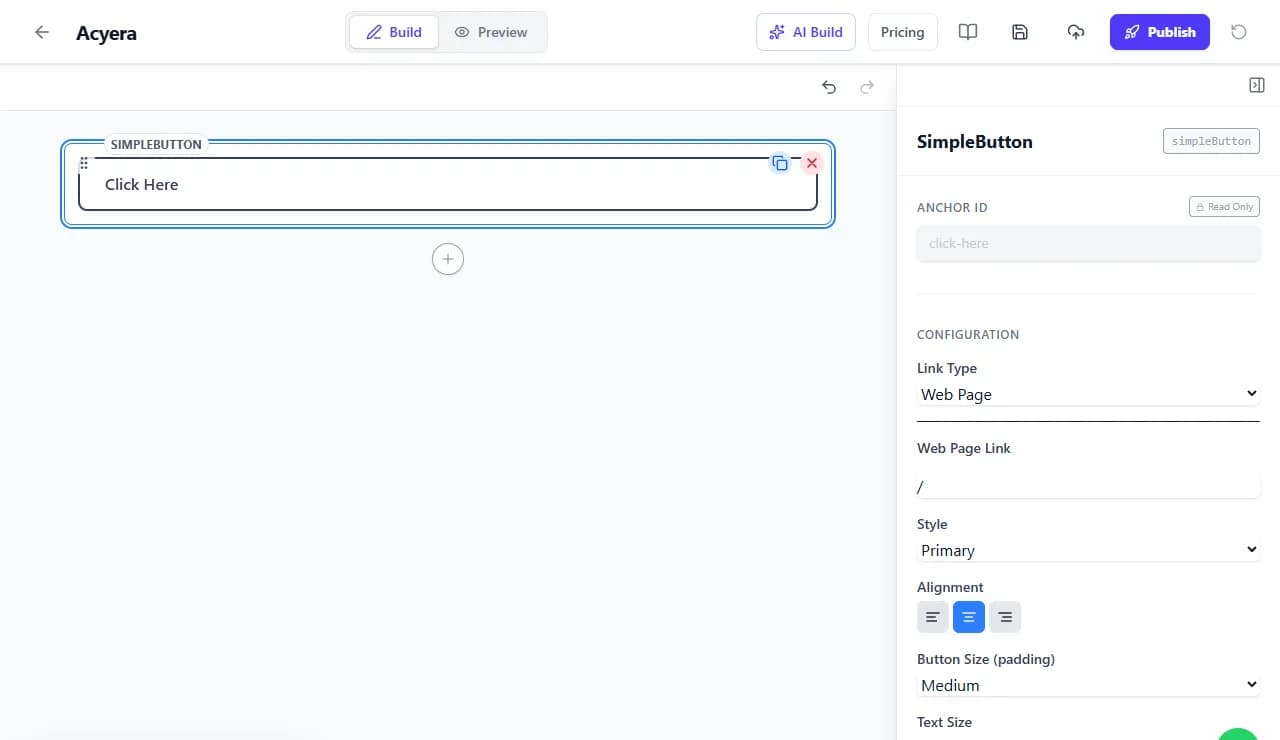This screenshot has width=1280, height=740.
Task: Click the SimpleButton heading in properties panel
Action: [x=975, y=142]
